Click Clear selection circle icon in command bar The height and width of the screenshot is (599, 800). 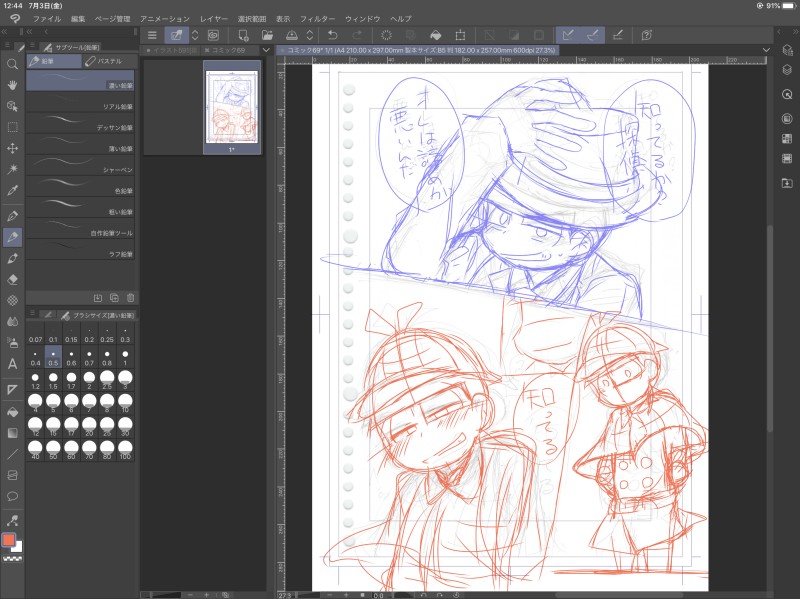[x=386, y=35]
